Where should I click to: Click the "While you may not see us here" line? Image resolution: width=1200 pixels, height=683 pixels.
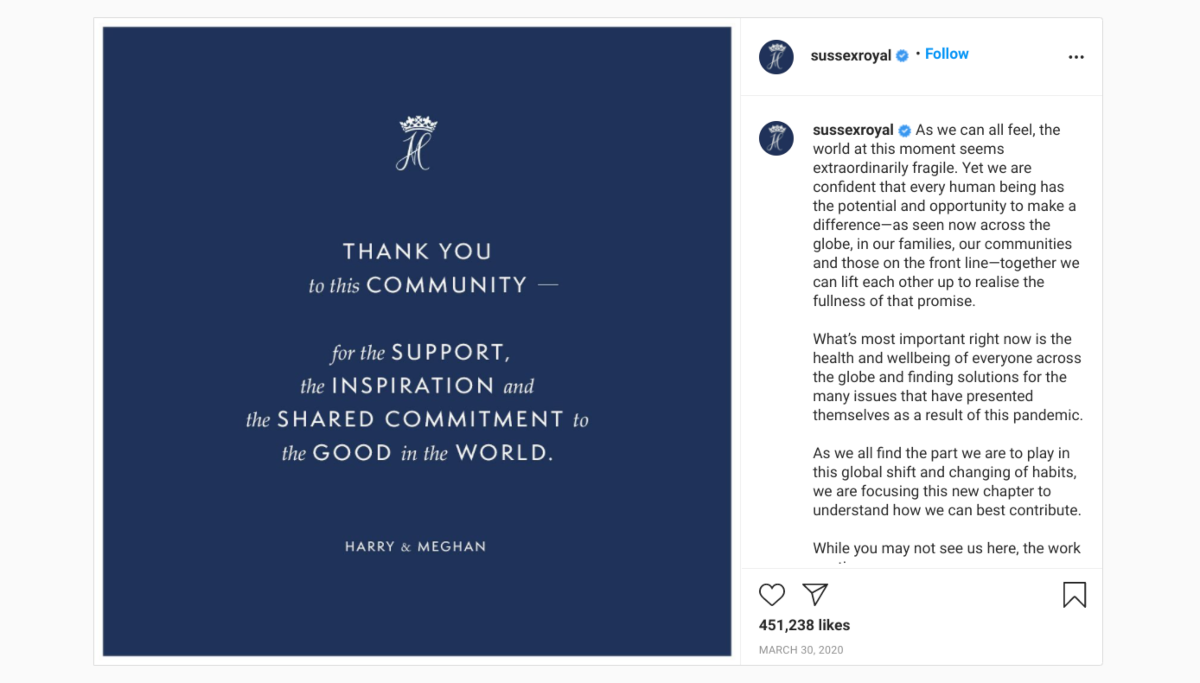[946, 548]
